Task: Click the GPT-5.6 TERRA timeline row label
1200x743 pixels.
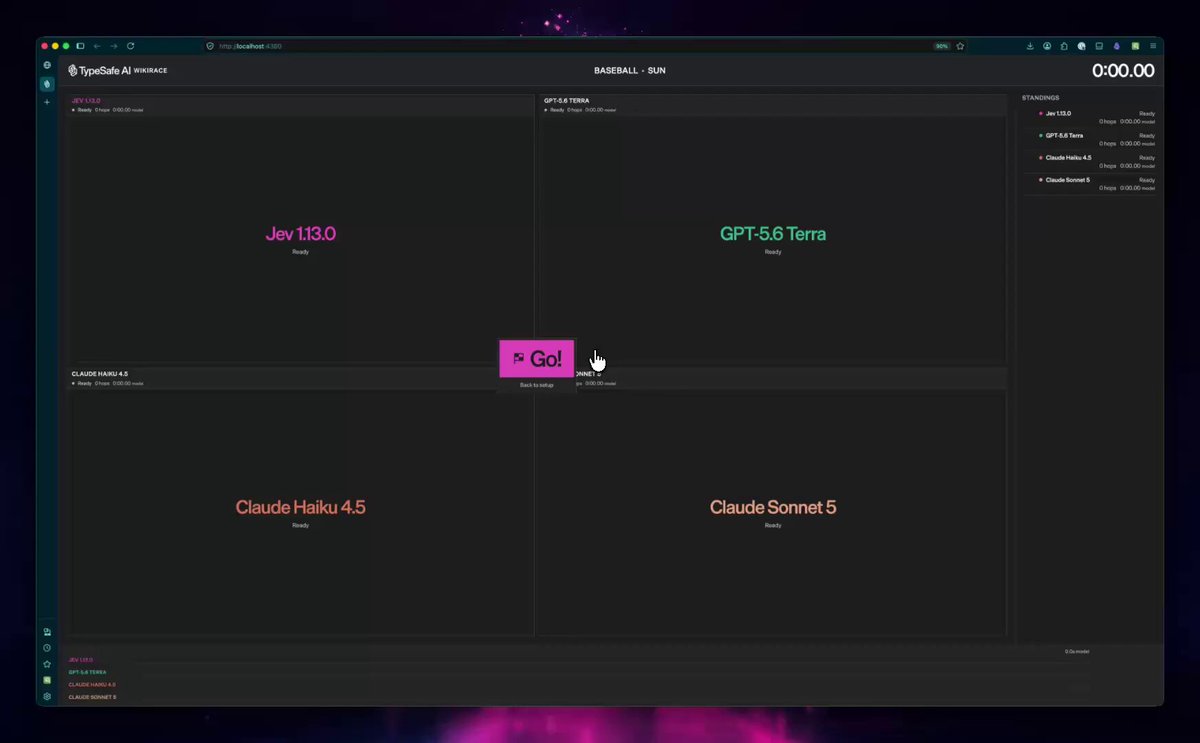Action: (88, 672)
